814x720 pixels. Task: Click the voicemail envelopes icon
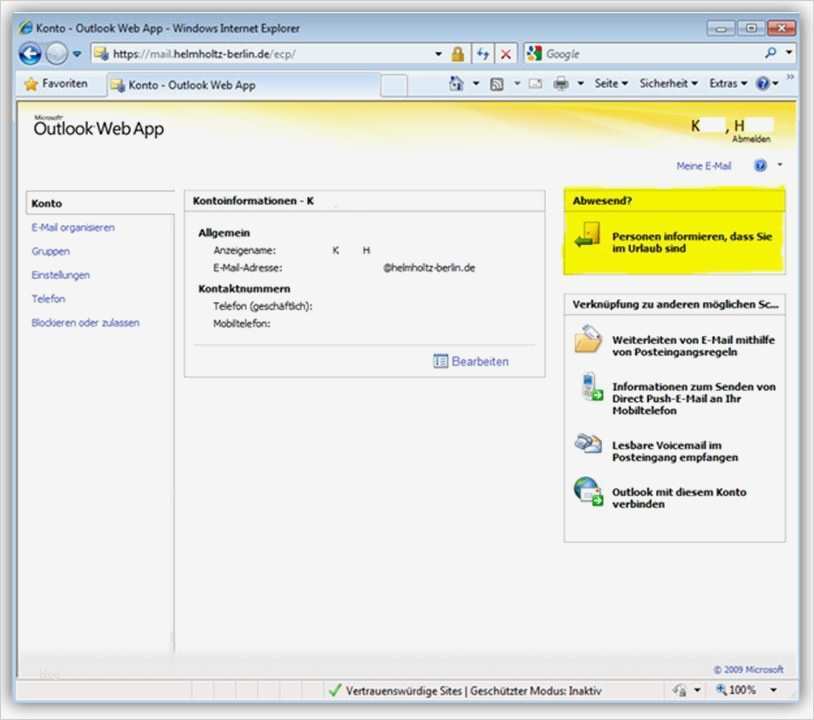pos(588,444)
